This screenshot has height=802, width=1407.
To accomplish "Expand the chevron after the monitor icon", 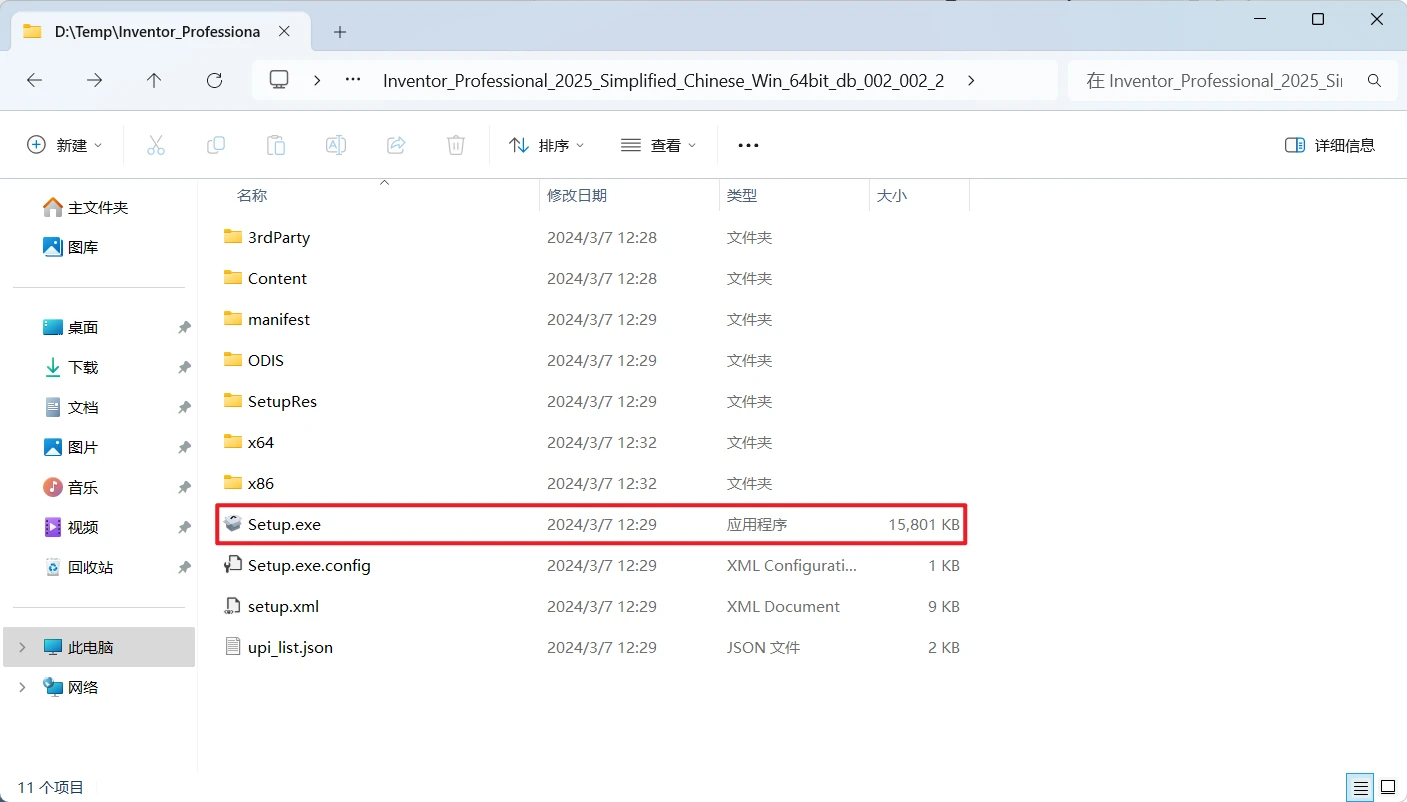I will click(317, 80).
